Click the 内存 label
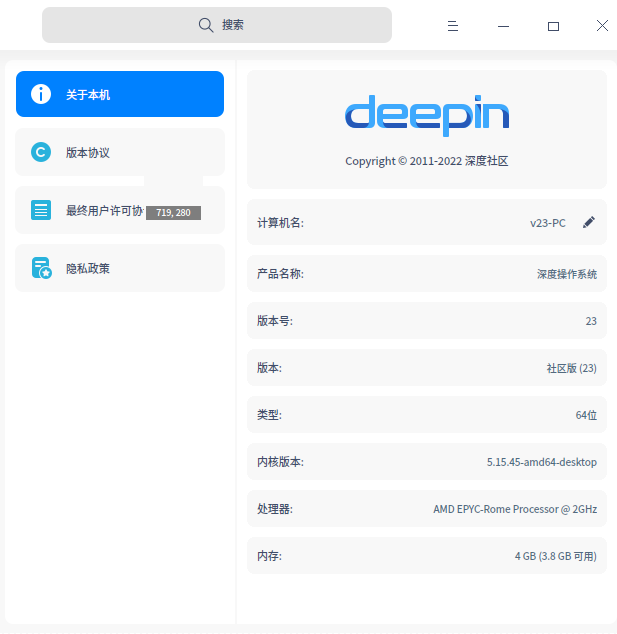This screenshot has width=617, height=634. (269, 556)
